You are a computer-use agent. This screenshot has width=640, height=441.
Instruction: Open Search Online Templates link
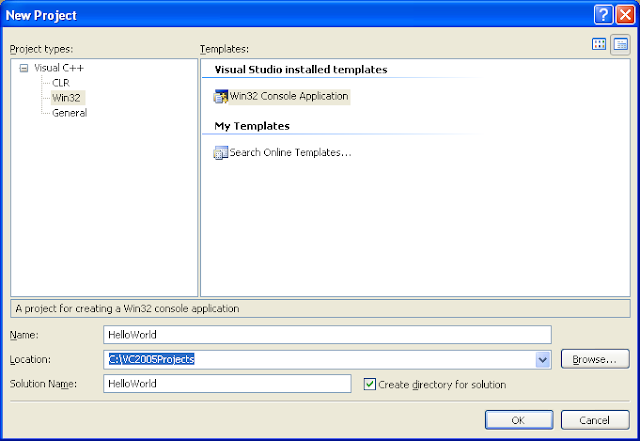pyautogui.click(x=290, y=153)
